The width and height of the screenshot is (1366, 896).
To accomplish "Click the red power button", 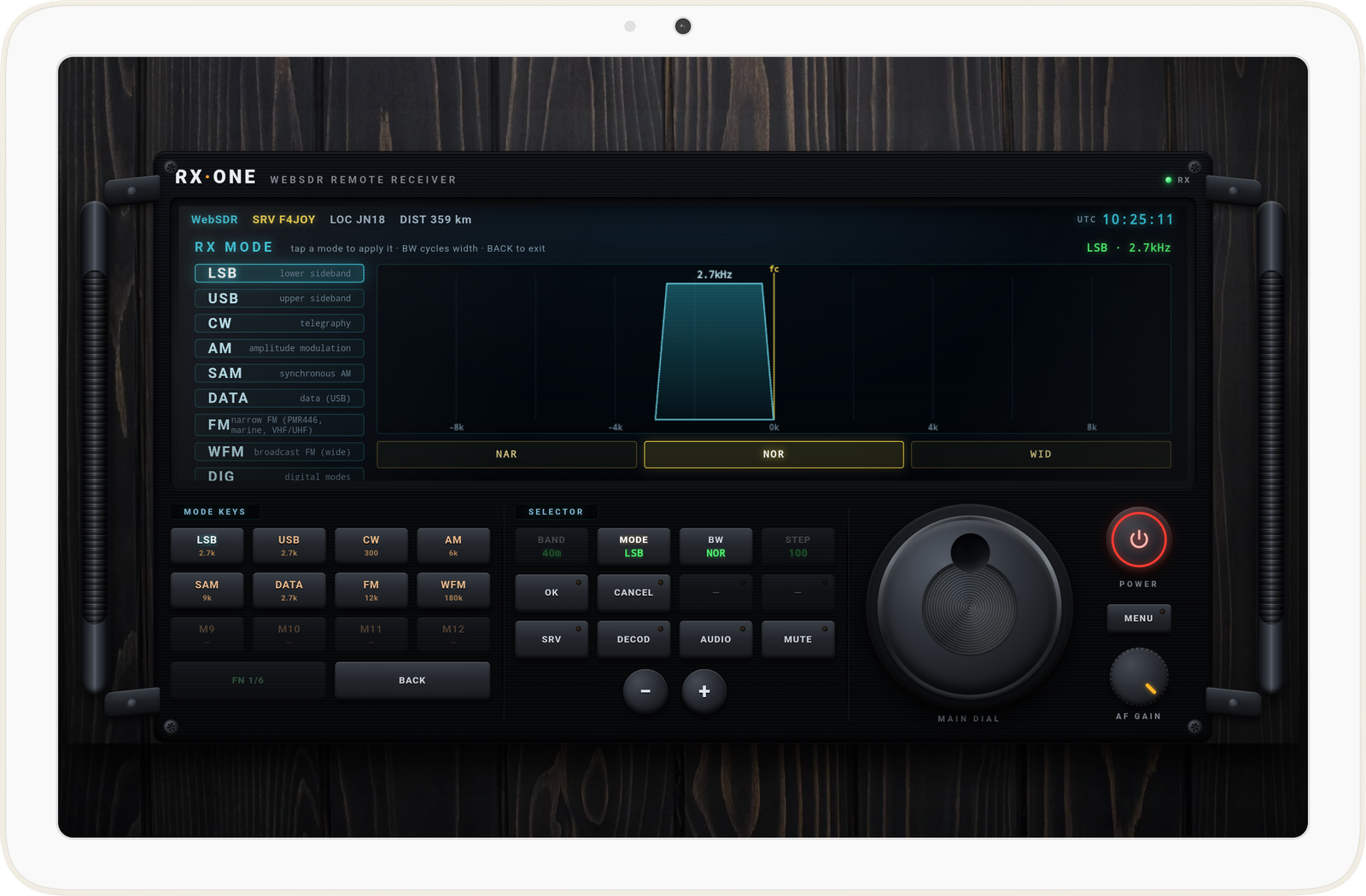I will (1138, 539).
